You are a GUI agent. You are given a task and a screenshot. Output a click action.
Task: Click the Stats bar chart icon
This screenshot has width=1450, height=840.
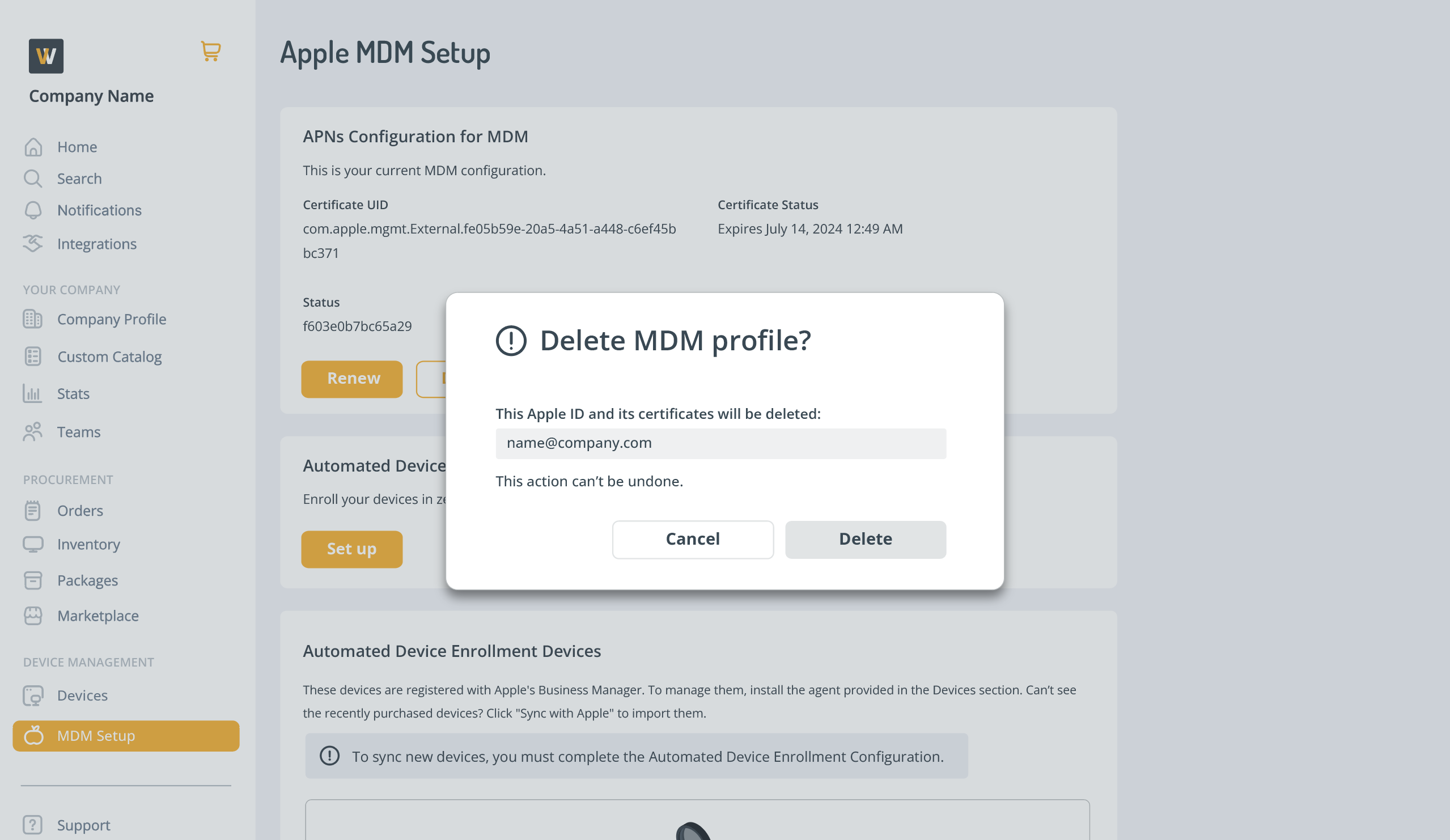pyautogui.click(x=33, y=394)
